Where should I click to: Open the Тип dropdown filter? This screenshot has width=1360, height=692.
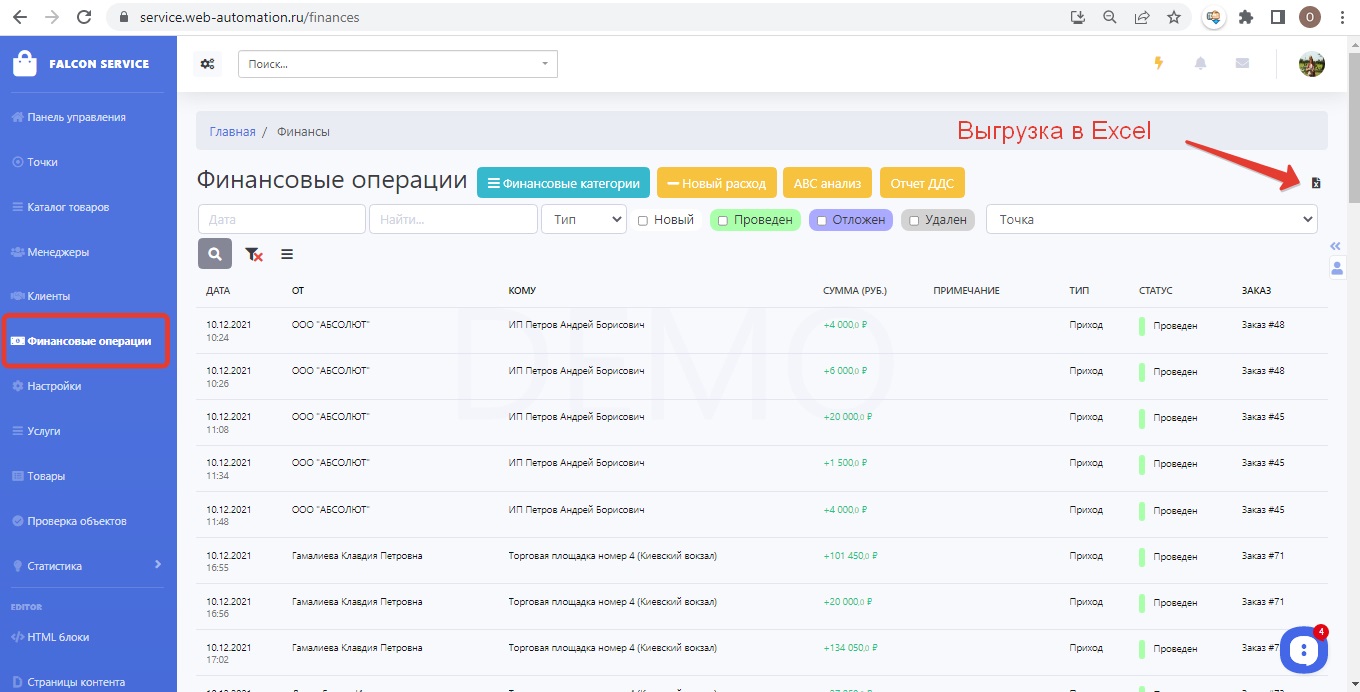[583, 219]
